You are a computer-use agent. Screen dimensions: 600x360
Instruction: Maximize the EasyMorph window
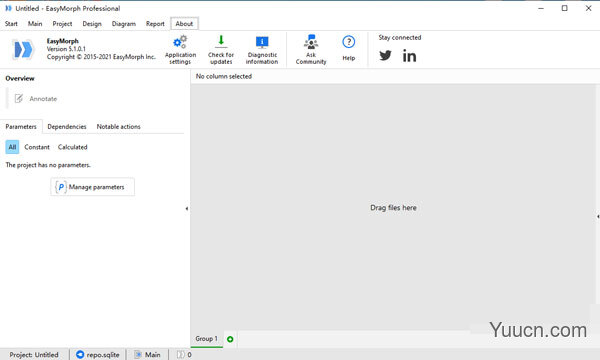click(x=564, y=8)
